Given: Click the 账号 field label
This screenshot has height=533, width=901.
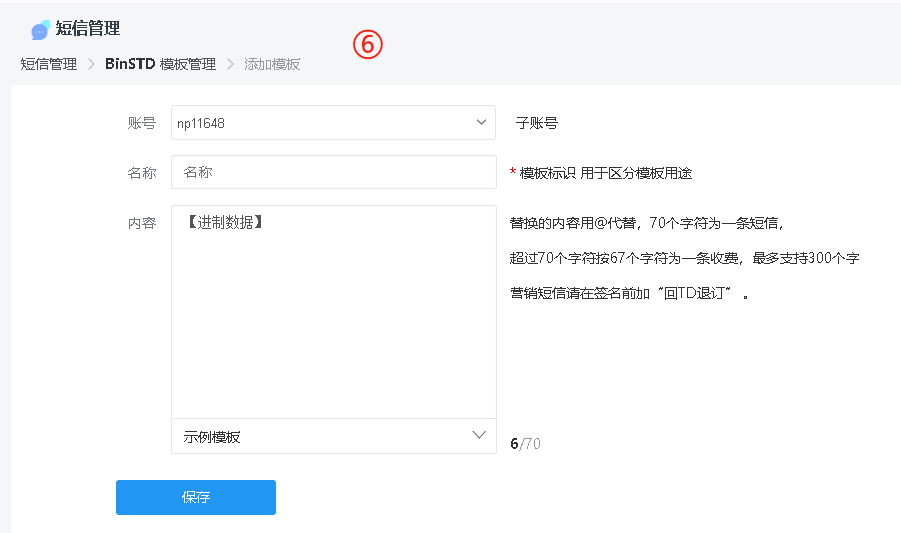Looking at the screenshot, I should tap(142, 123).
